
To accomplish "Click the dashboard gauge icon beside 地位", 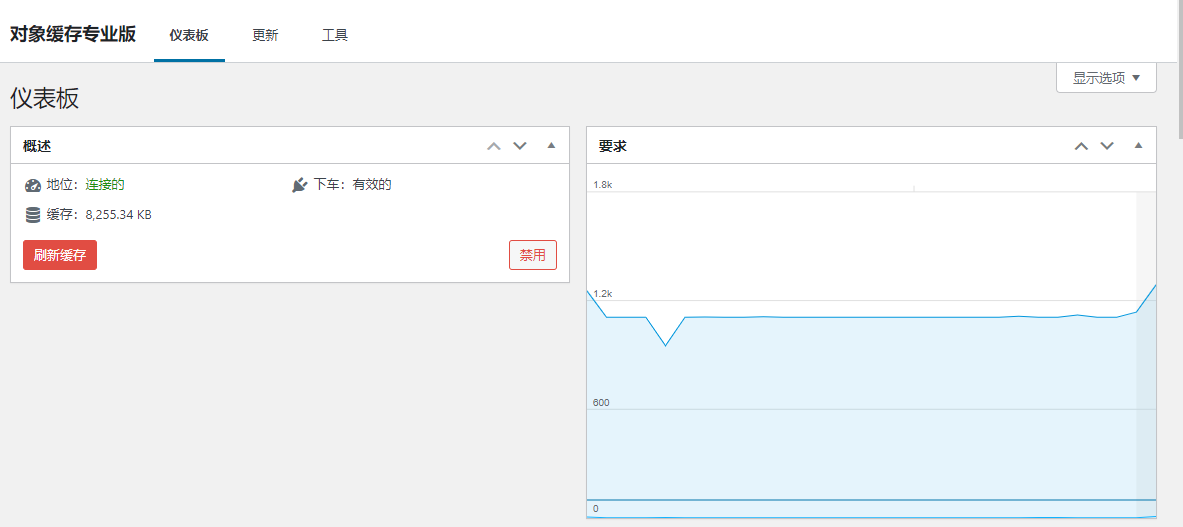I will coord(33,185).
